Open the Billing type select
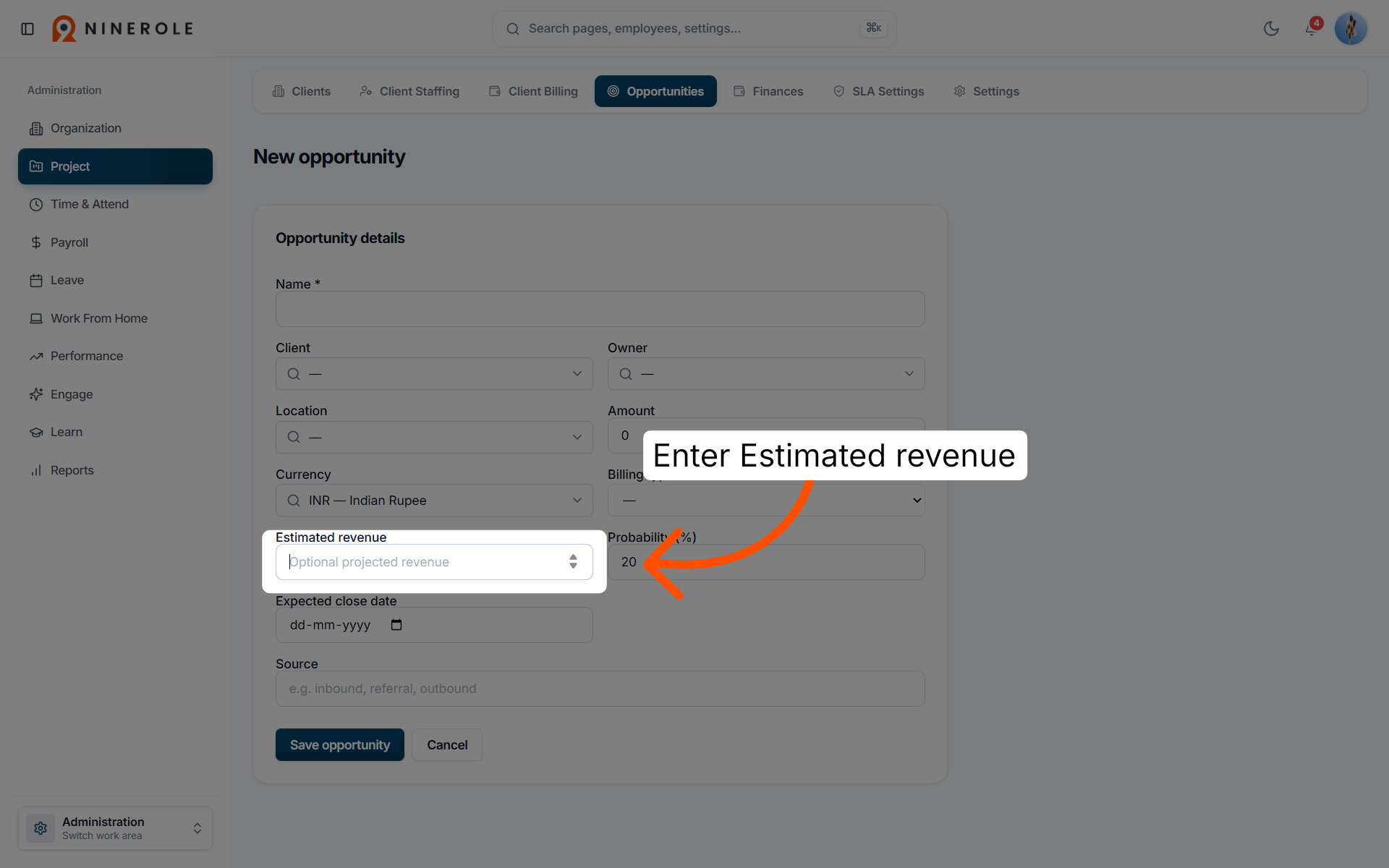Screen dimensions: 1389x868 tap(766, 501)
